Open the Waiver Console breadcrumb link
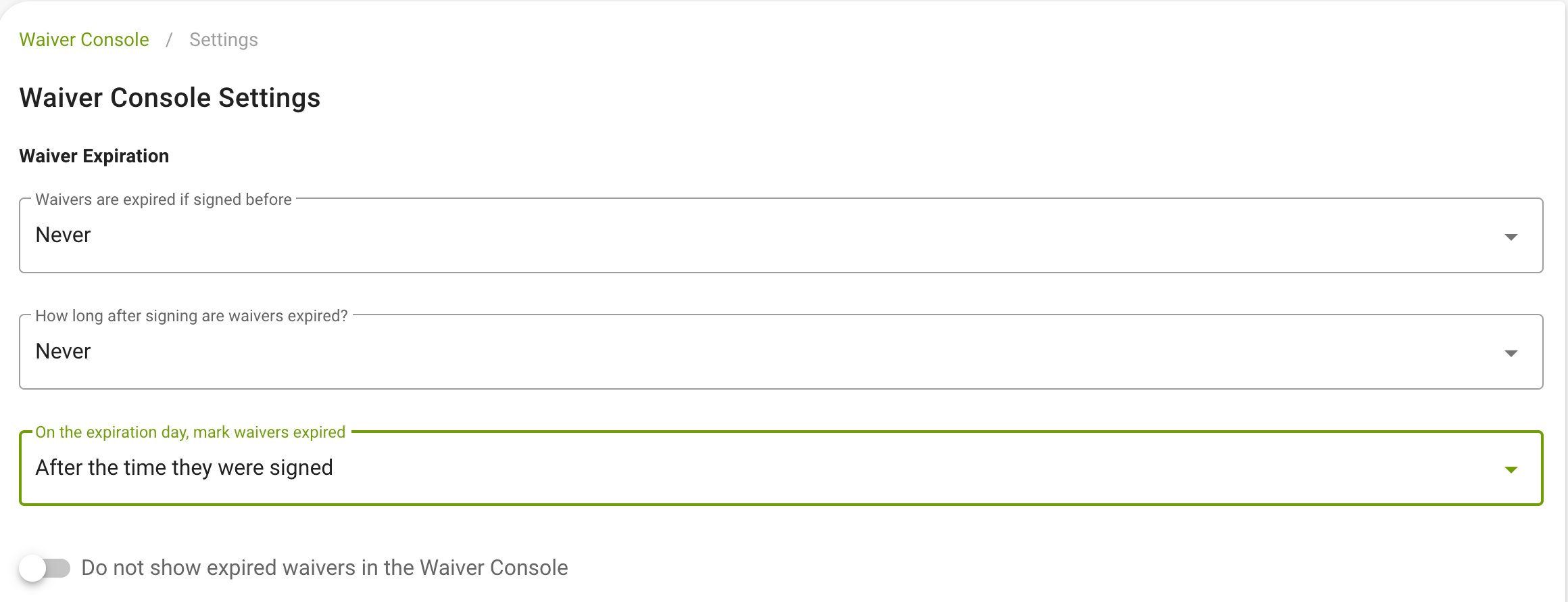Screen dimensions: 1568x602 point(84,40)
